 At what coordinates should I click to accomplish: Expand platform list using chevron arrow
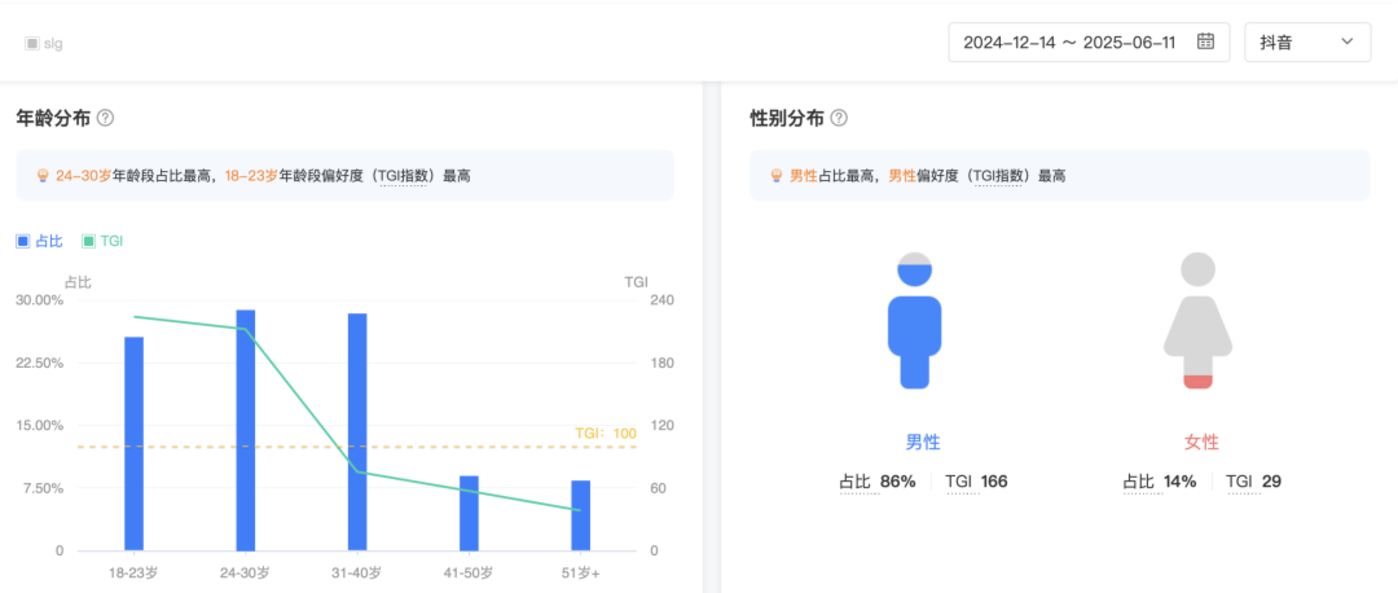pos(1347,42)
